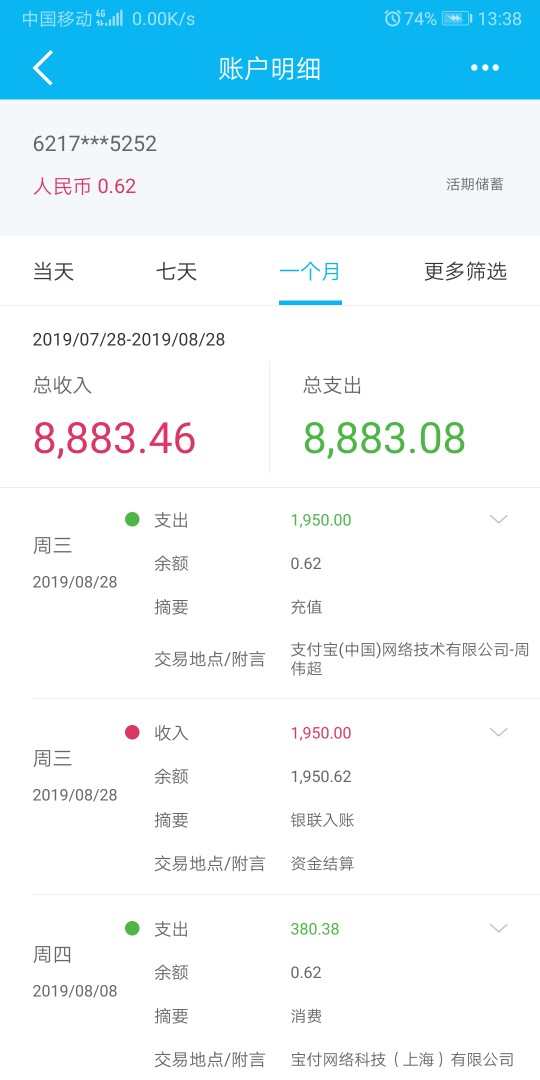Image resolution: width=540 pixels, height=1080 pixels.
Task: Tap the 宝付网络科技（上海）有限公司 remark
Action: click(402, 1059)
